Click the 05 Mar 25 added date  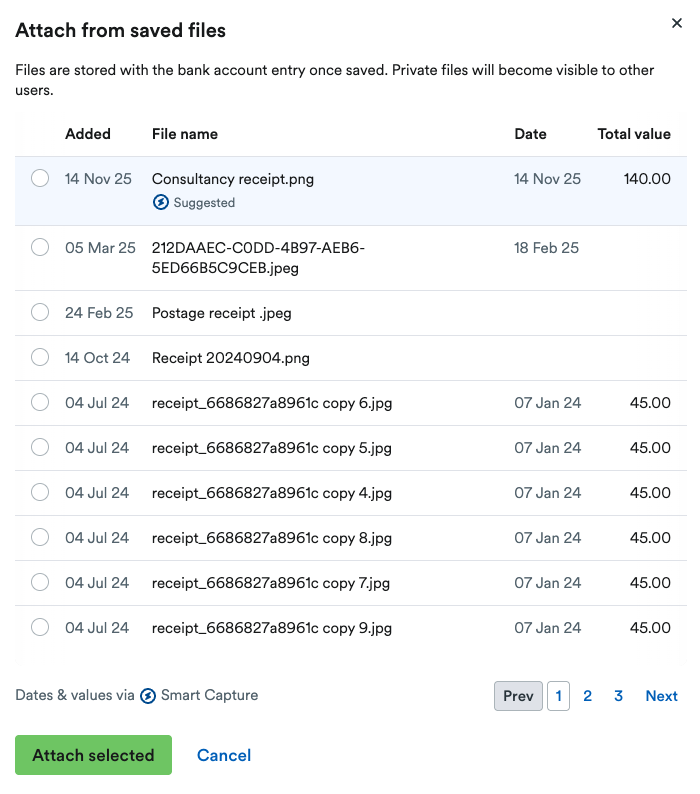coord(100,248)
